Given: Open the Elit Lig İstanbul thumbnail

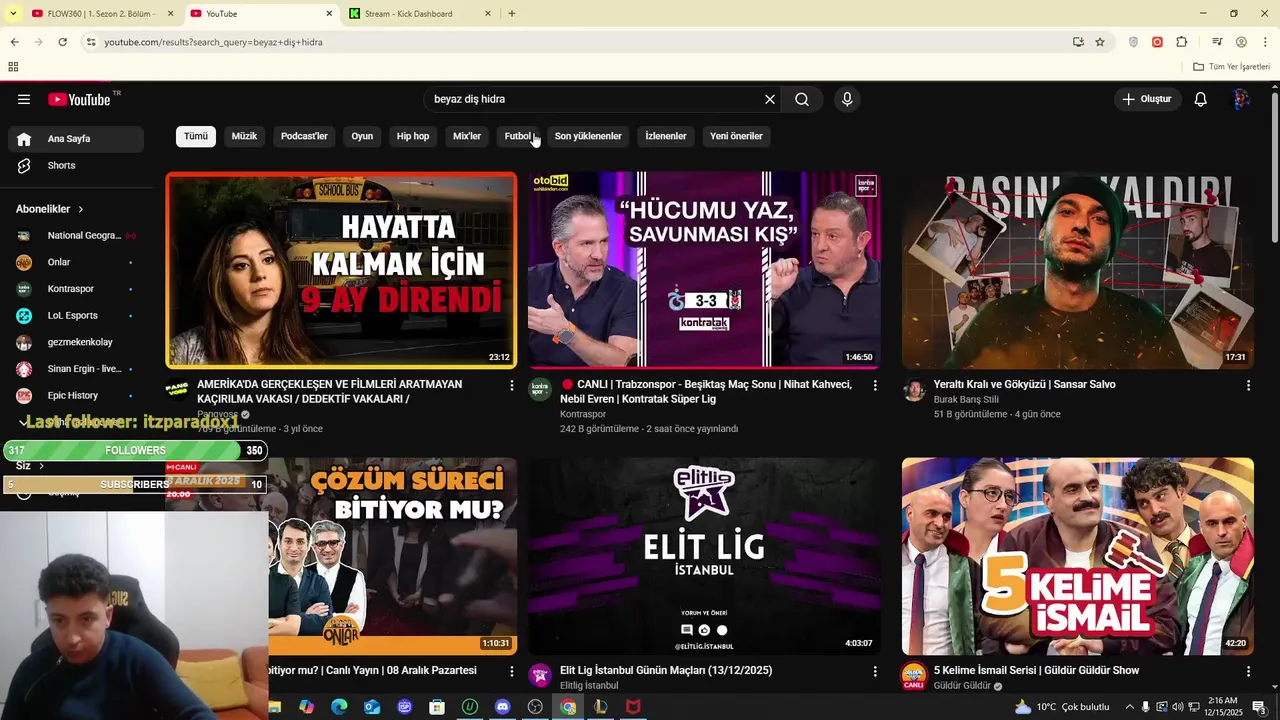Looking at the screenshot, I should 705,556.
